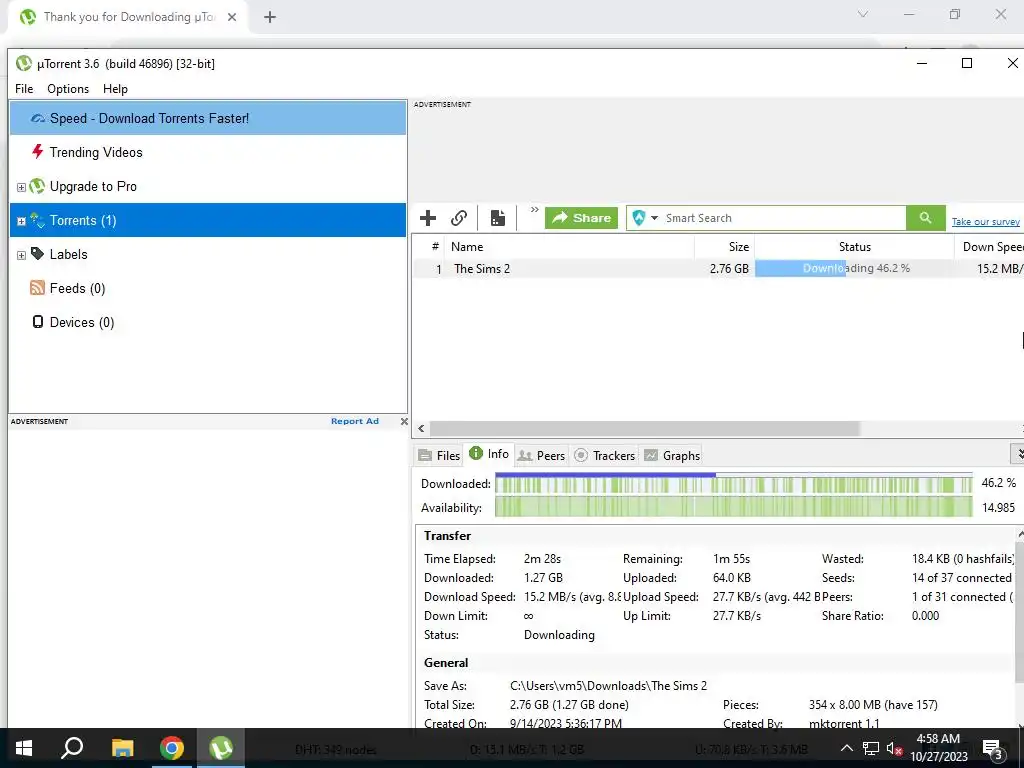Open the Options menu

coord(68,89)
